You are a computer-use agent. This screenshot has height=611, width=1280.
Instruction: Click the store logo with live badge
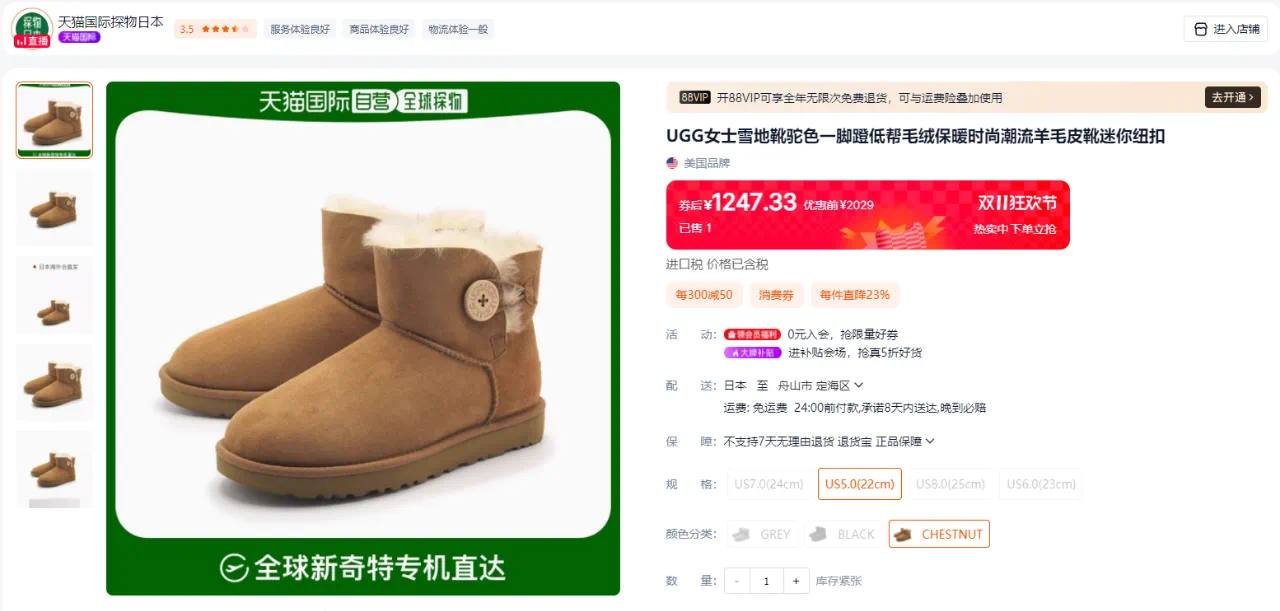click(x=31, y=28)
